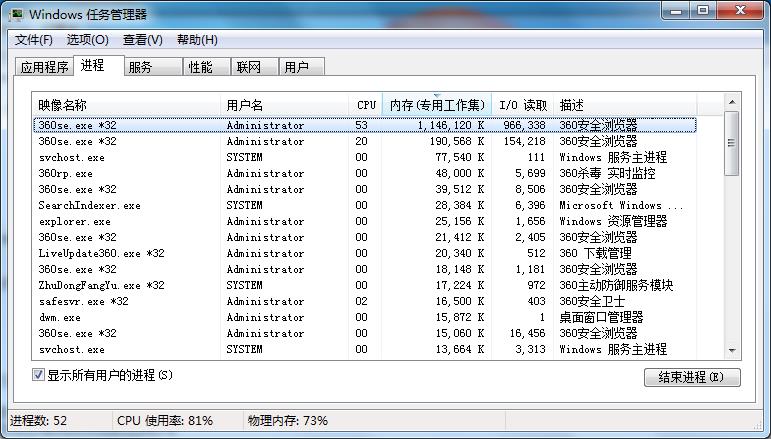Sort by 用户名 column header
The image size is (771, 439).
pyautogui.click(x=285, y=105)
